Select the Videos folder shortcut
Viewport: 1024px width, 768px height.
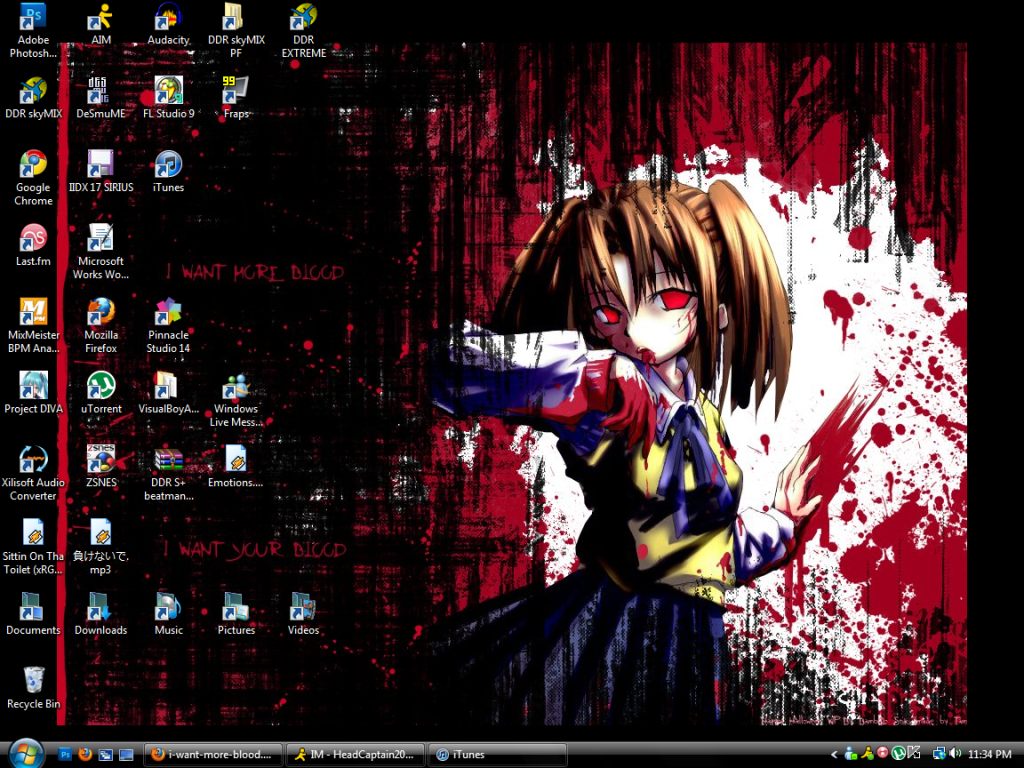(x=304, y=615)
